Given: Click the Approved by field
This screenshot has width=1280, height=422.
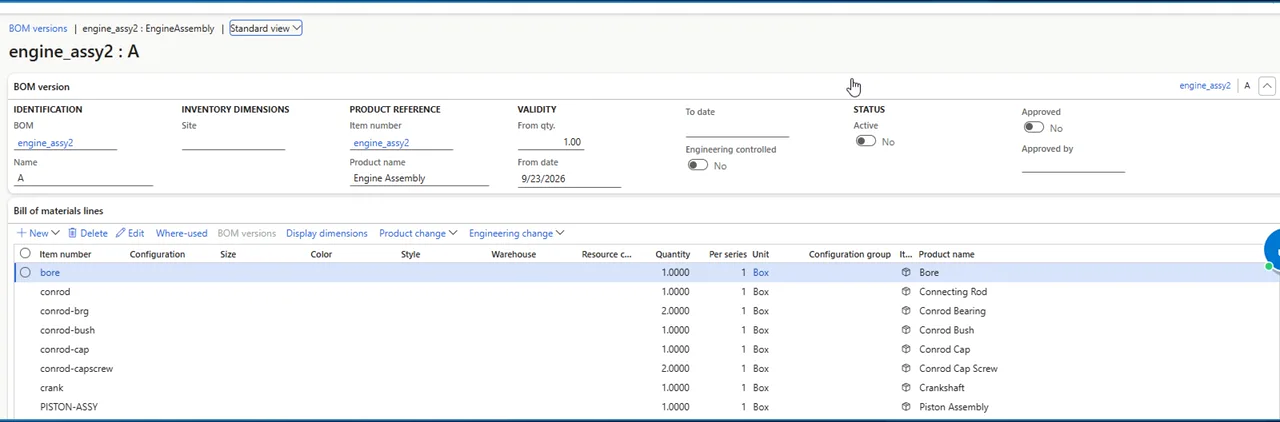Looking at the screenshot, I should (1073, 164).
